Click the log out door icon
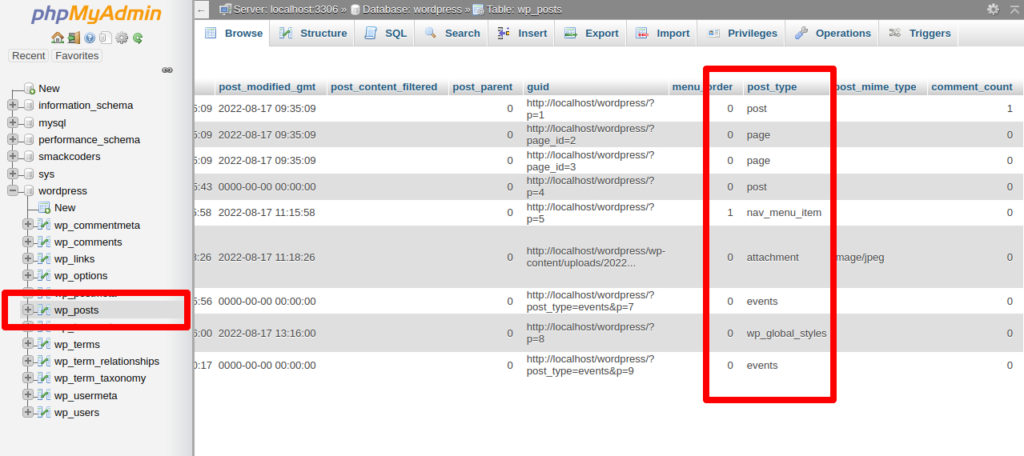Viewport: 1024px width, 456px height. pos(74,38)
